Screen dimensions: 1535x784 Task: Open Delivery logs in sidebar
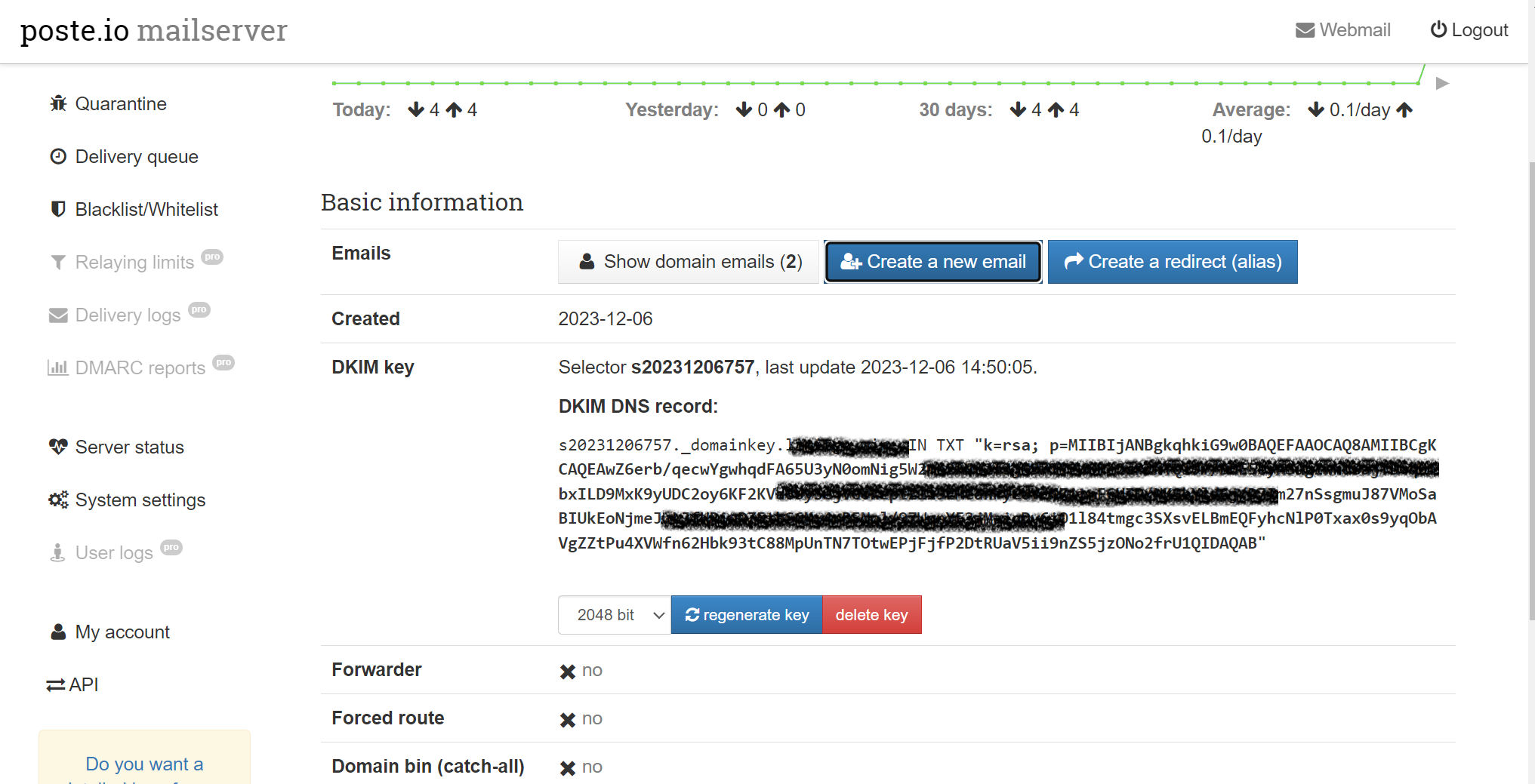tap(128, 315)
